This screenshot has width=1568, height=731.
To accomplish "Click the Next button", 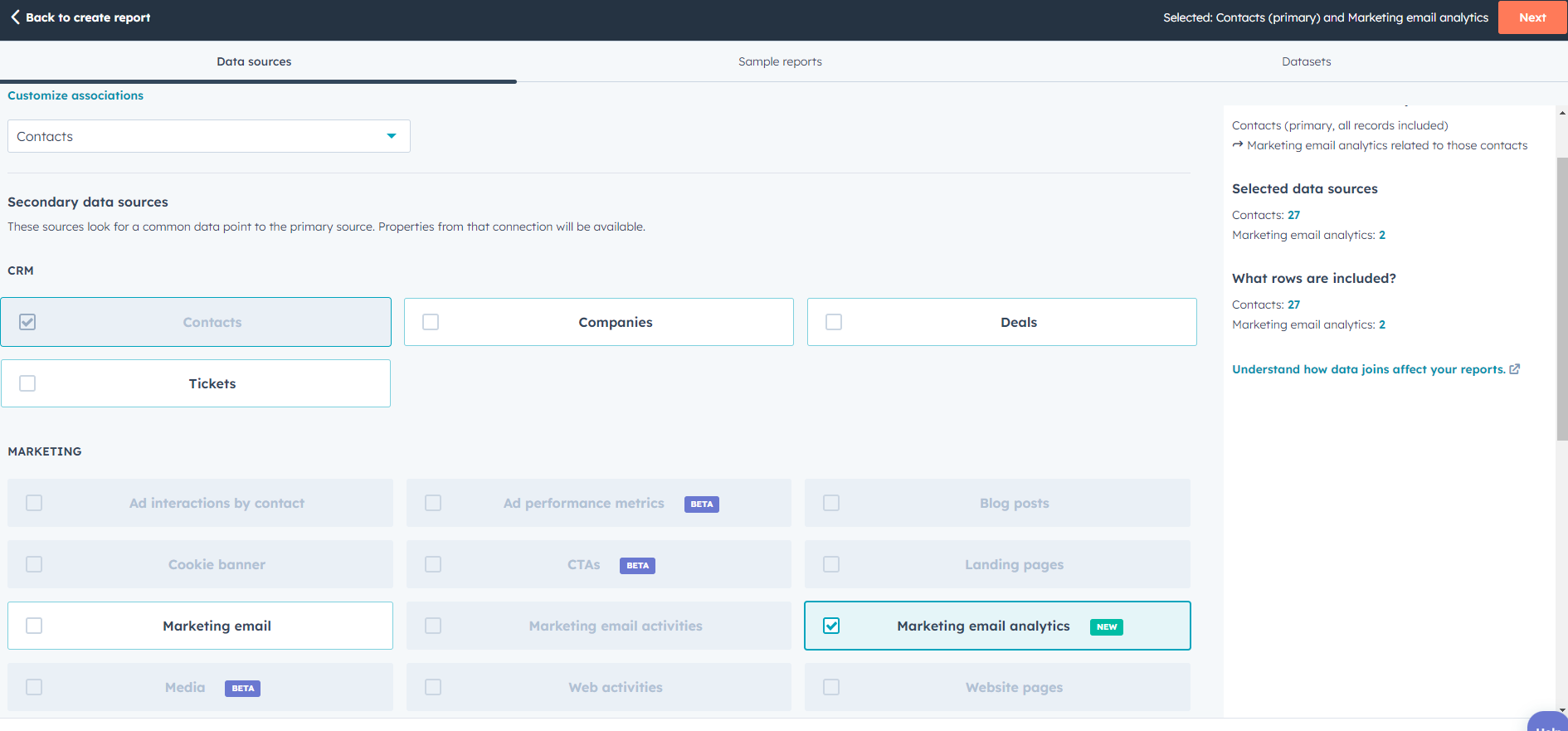I will pyautogui.click(x=1532, y=17).
